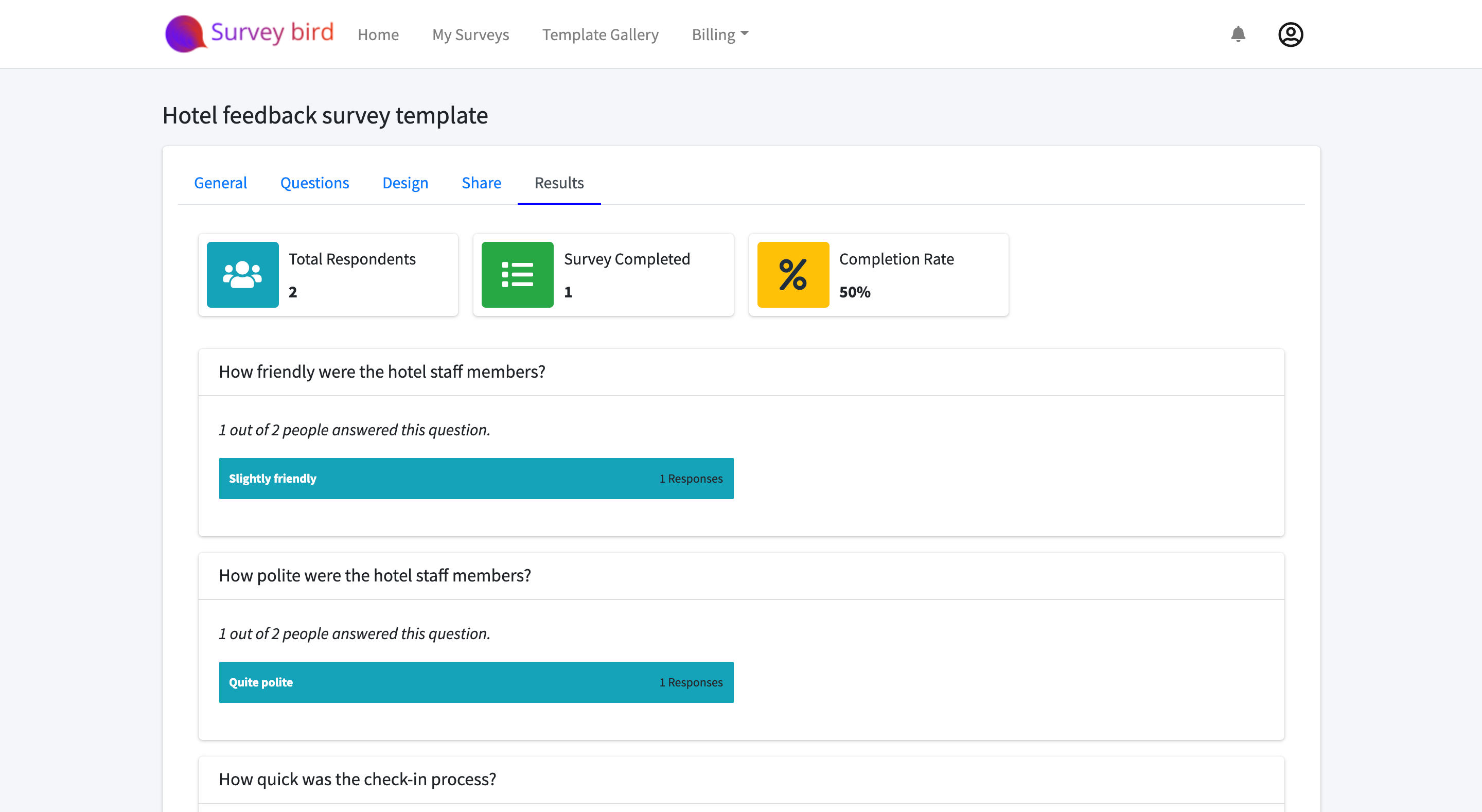
Task: Open My Surveys page
Action: (x=470, y=34)
